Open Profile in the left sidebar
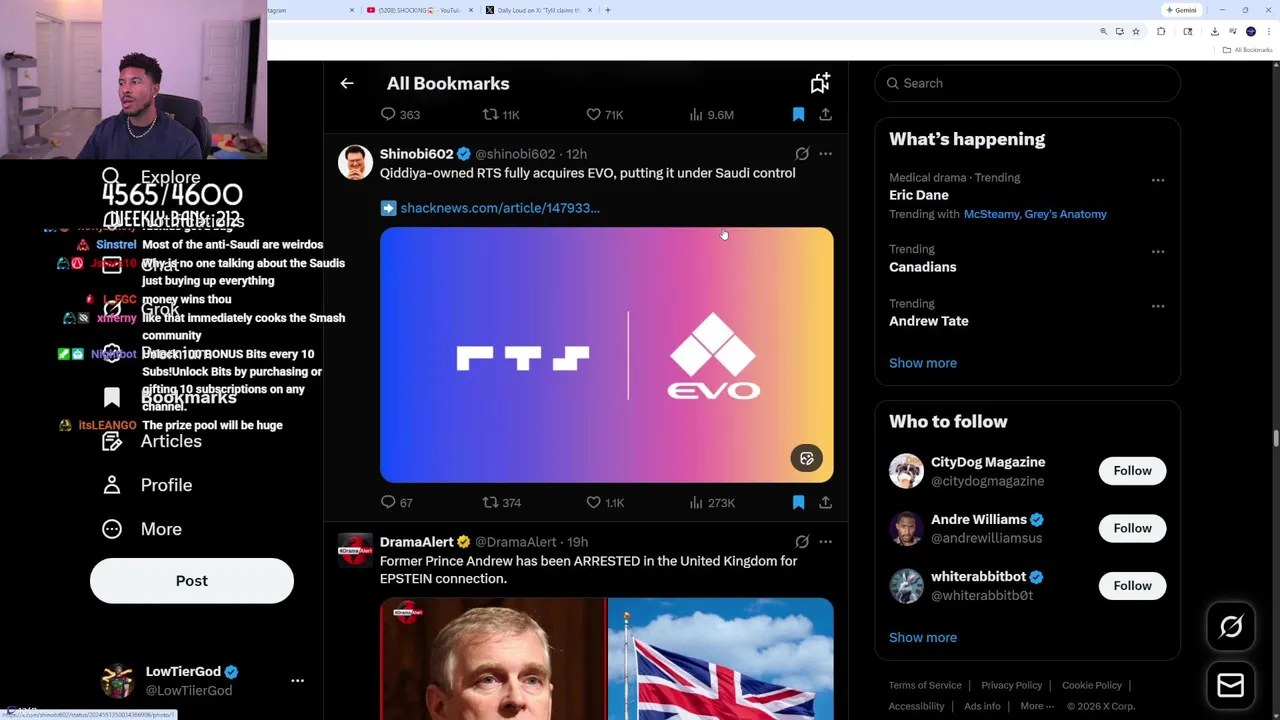This screenshot has height=720, width=1280. click(166, 485)
